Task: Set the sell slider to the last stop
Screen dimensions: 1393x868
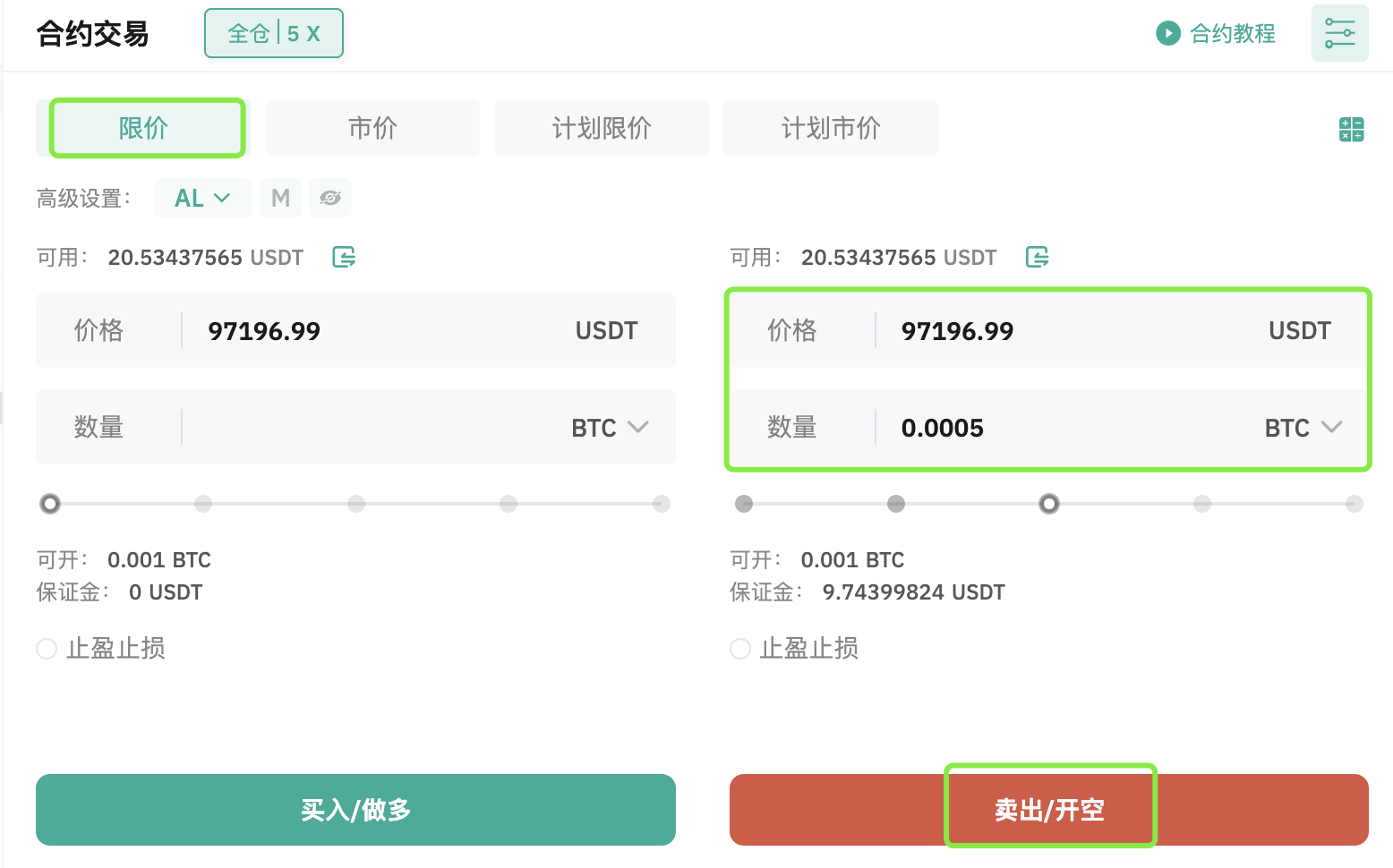Action: click(1354, 504)
